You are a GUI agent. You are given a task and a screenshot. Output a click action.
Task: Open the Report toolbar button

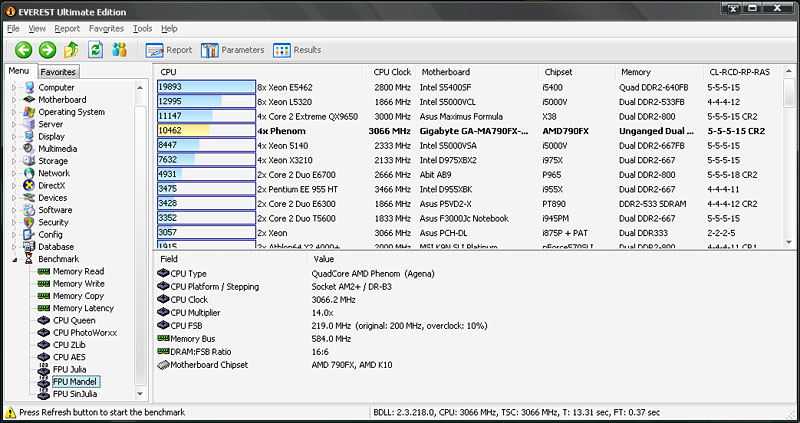[x=169, y=50]
